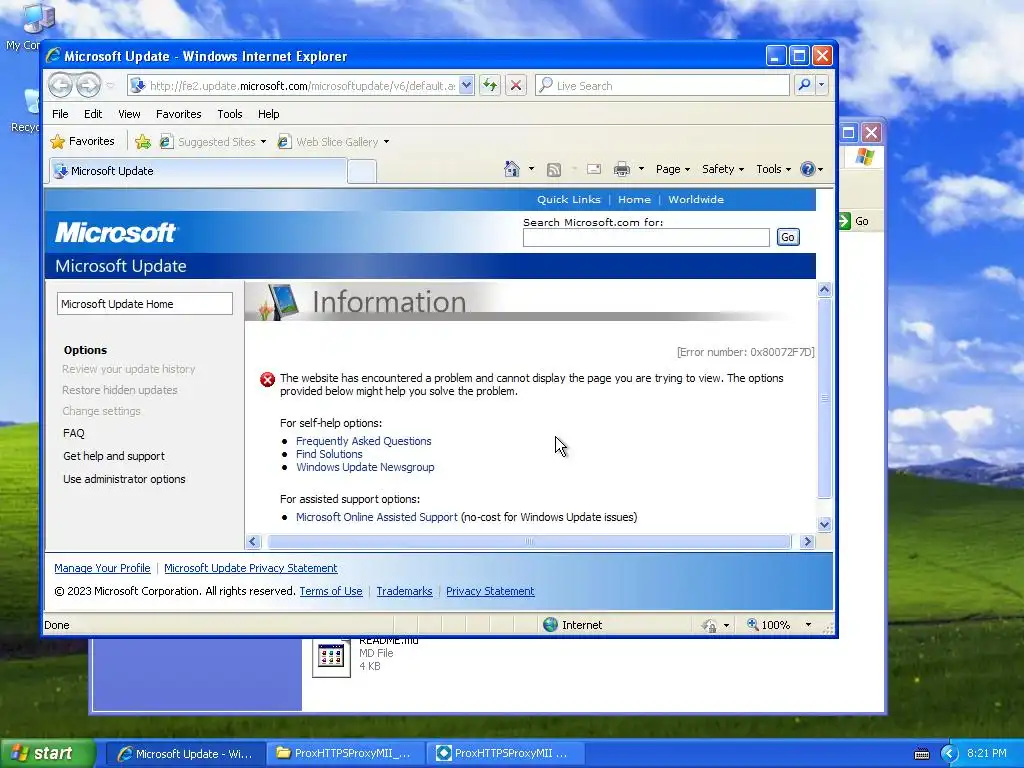Open search provider options dropdown
This screenshot has width=1024, height=768.
[x=822, y=85]
